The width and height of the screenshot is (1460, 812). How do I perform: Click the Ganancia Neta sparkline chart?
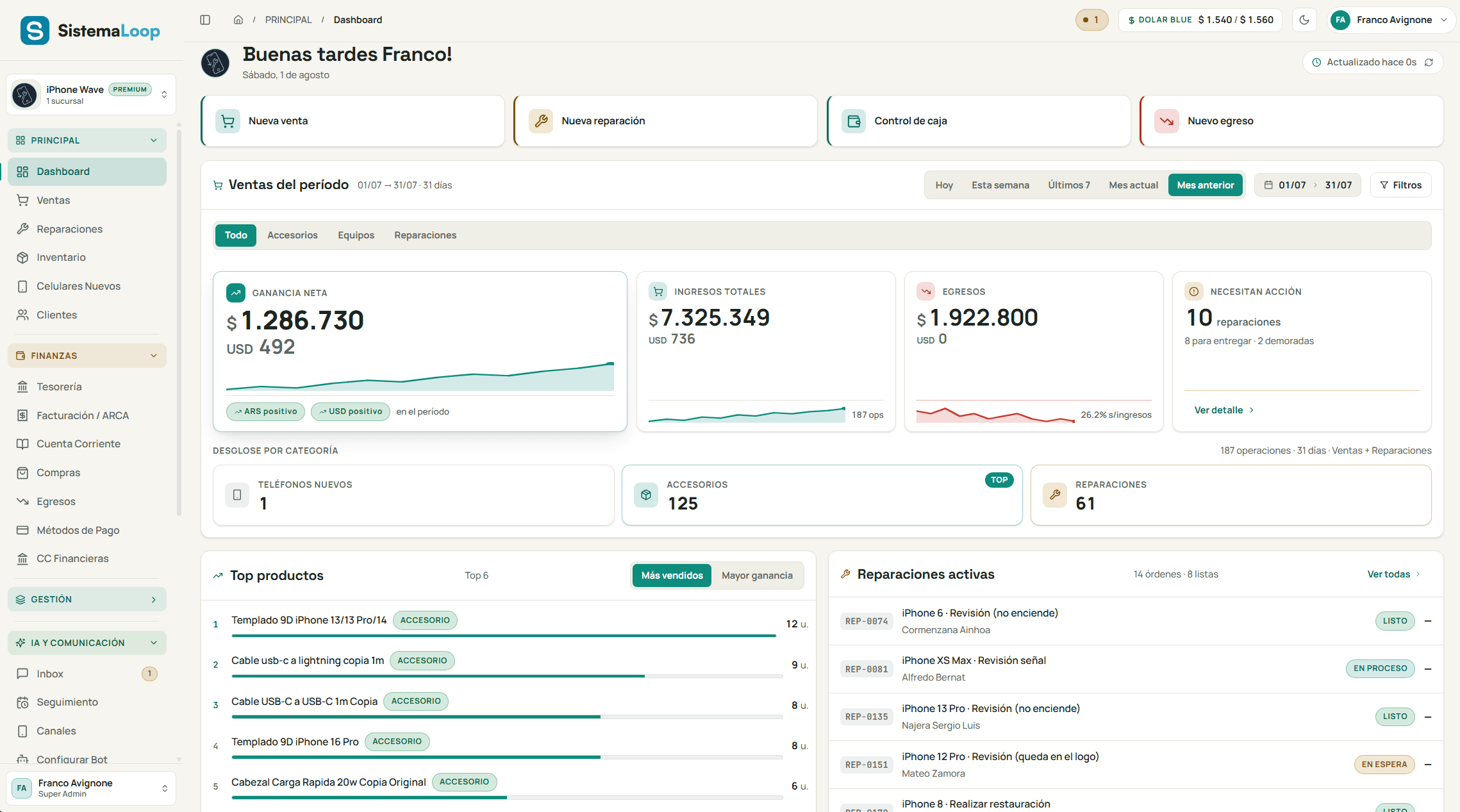pos(420,377)
